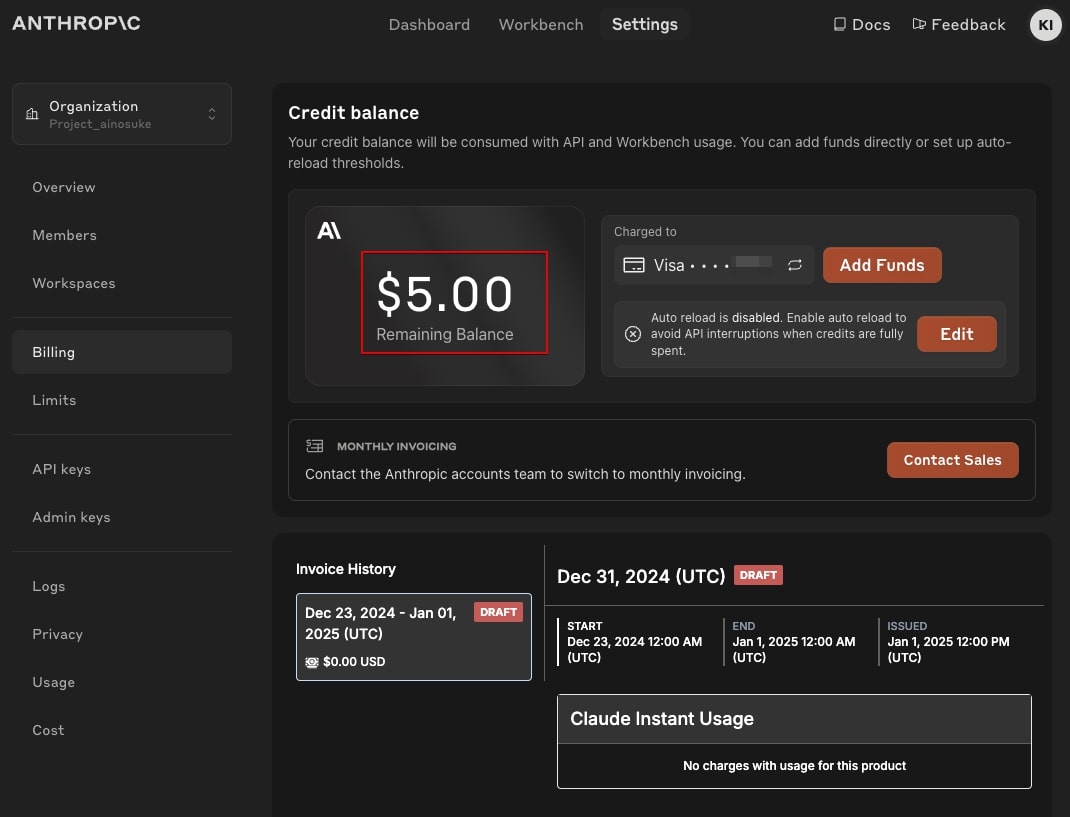Click the $5.00 remaining balance amount
This screenshot has height=817, width=1070.
click(444, 293)
